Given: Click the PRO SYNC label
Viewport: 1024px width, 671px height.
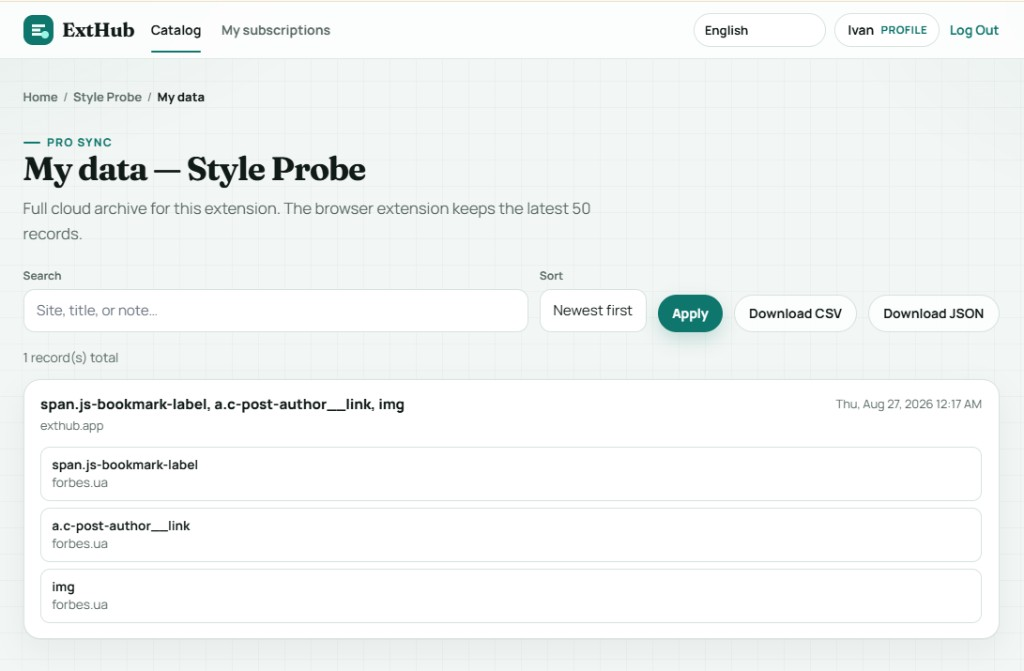Looking at the screenshot, I should click(79, 142).
